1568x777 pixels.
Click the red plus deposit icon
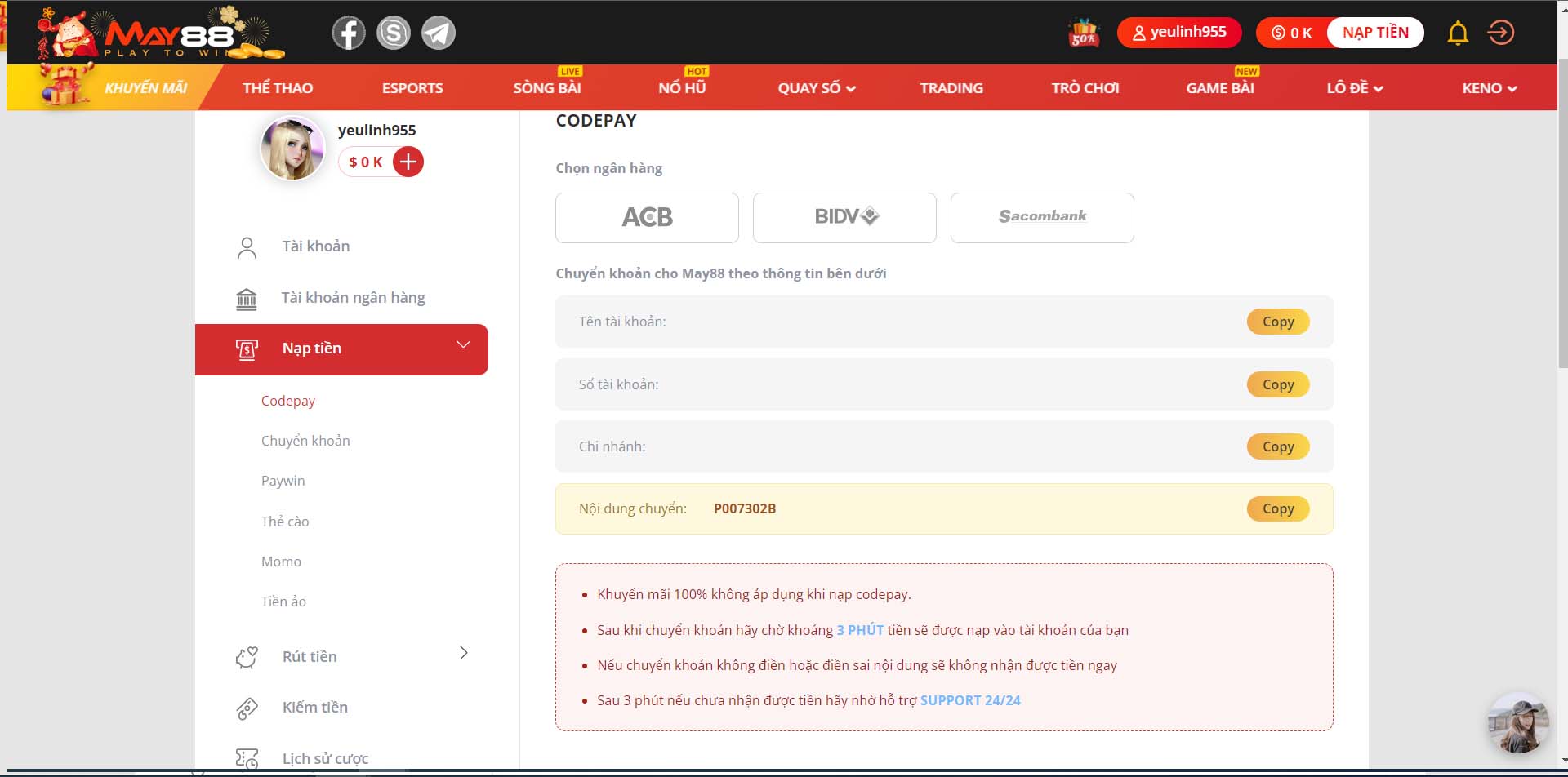(408, 162)
